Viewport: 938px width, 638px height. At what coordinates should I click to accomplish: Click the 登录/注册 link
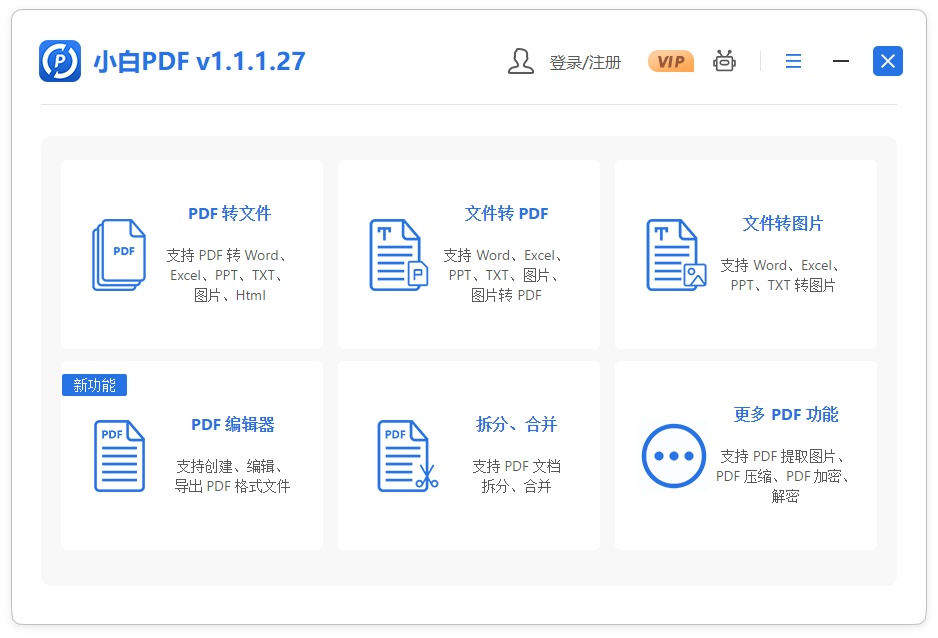(586, 61)
